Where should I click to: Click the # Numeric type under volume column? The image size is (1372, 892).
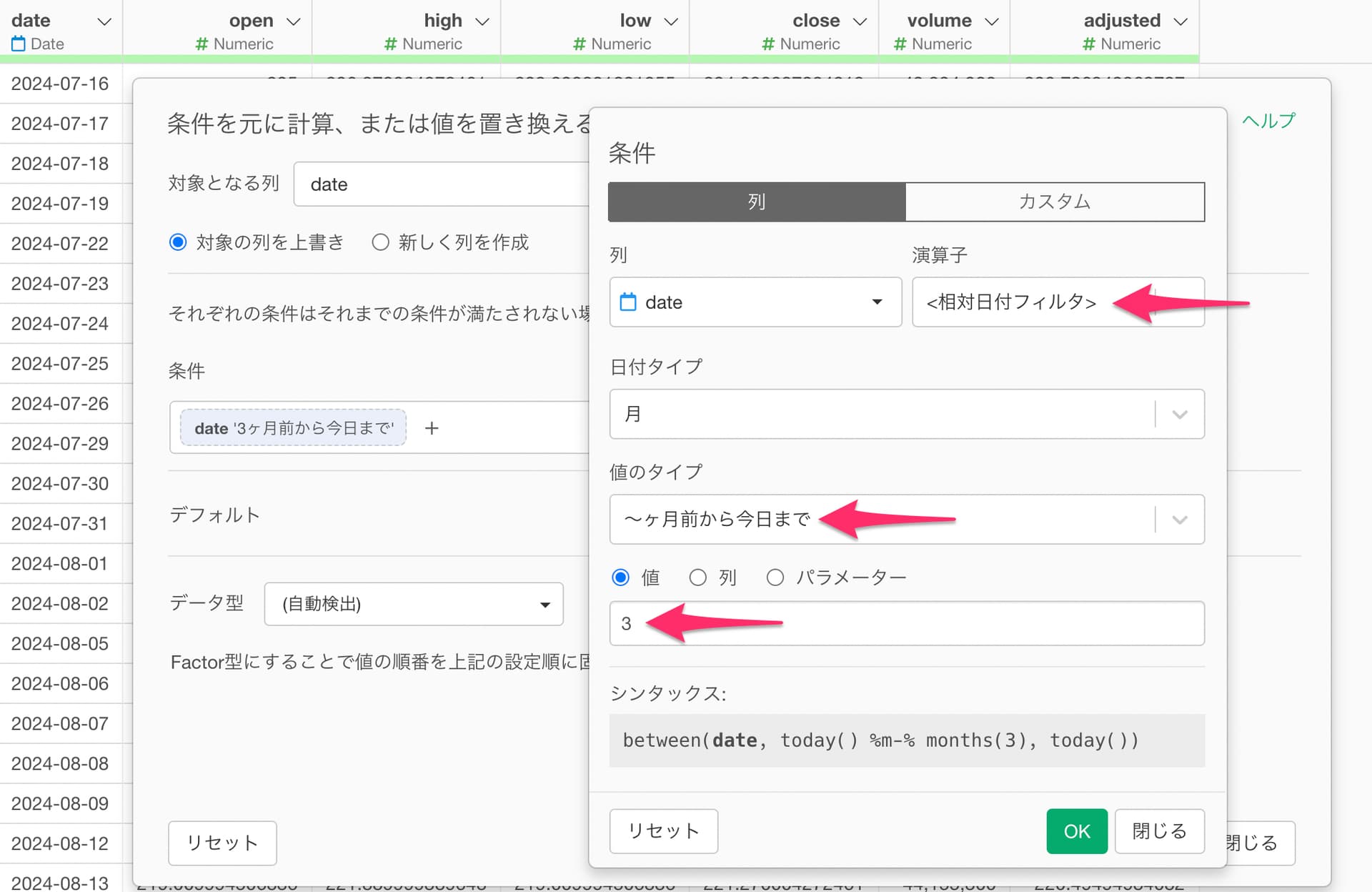point(933,44)
